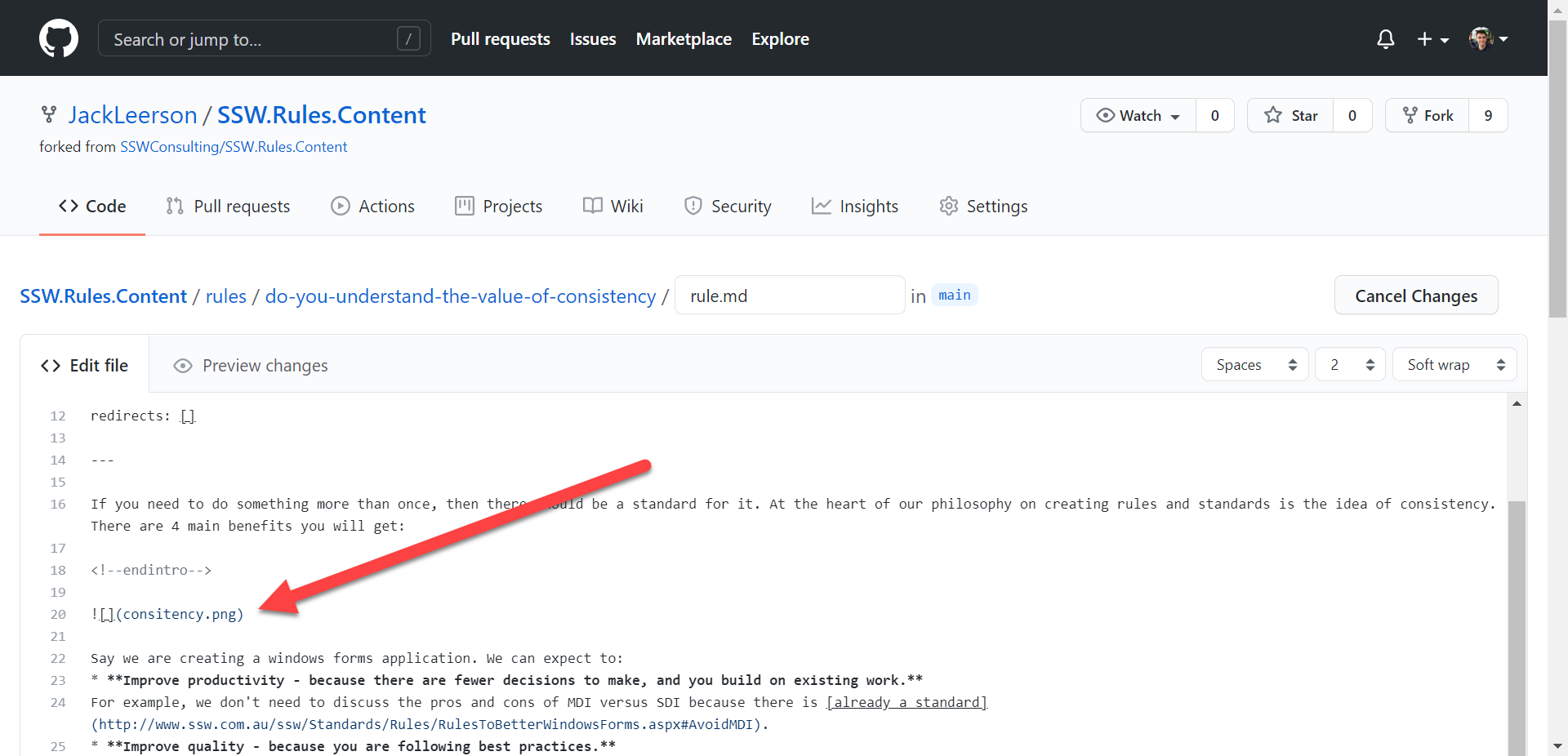
Task: Expand the Watch dropdown
Action: (x=1138, y=115)
